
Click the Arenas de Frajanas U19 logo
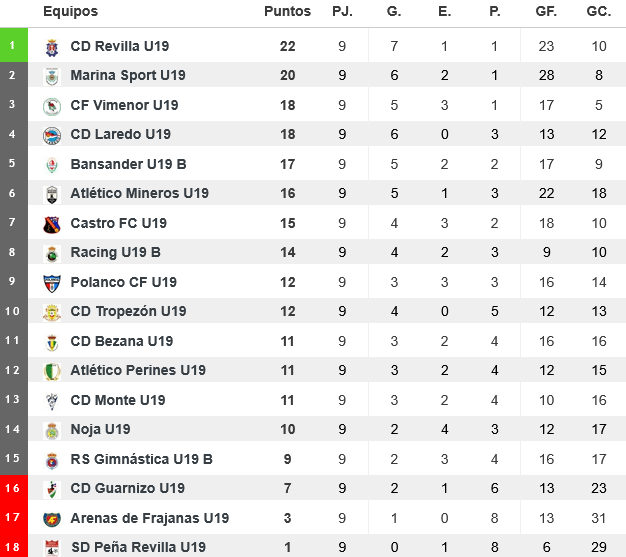tap(52, 519)
